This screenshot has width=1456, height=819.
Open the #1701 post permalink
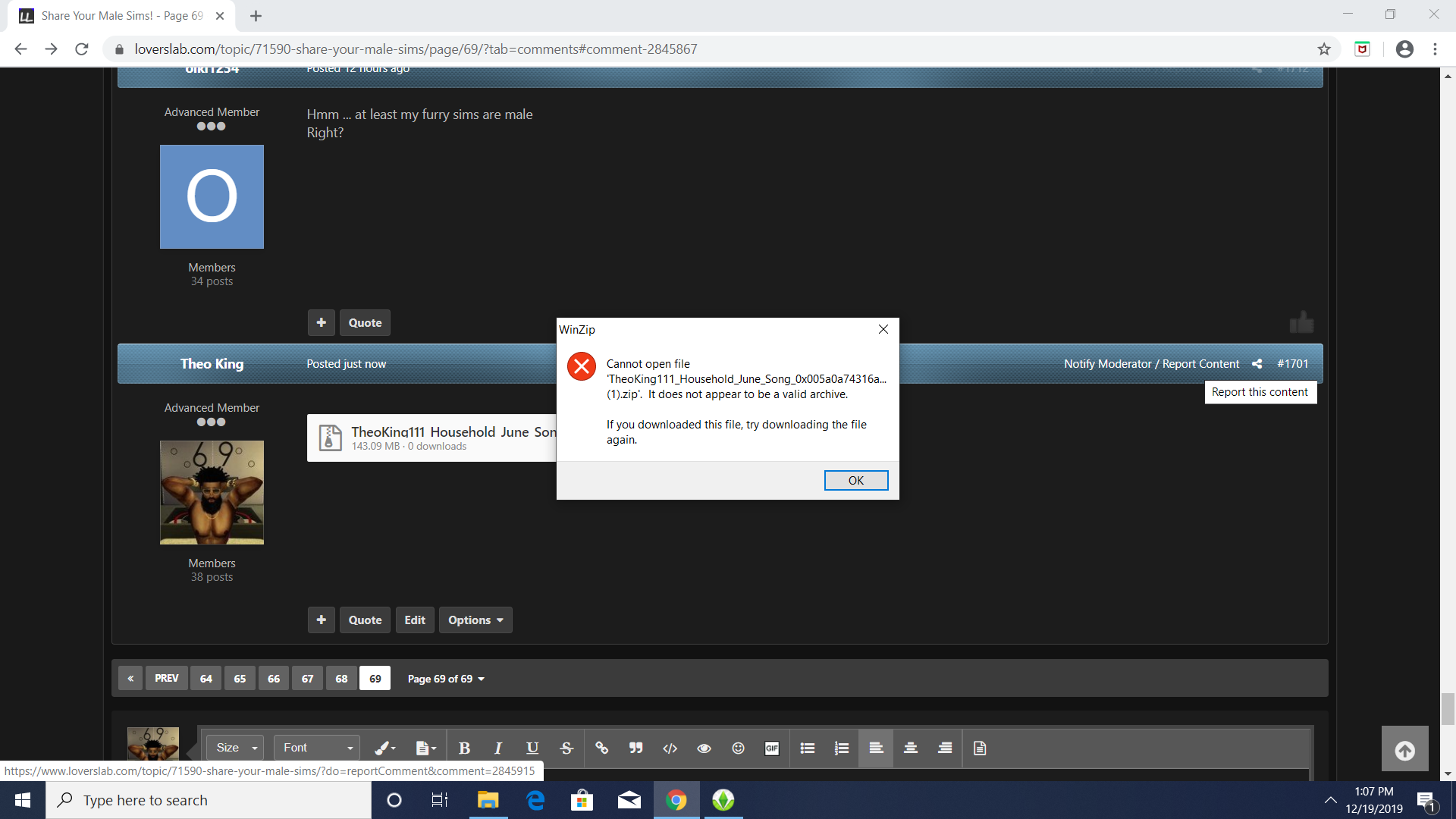point(1292,364)
